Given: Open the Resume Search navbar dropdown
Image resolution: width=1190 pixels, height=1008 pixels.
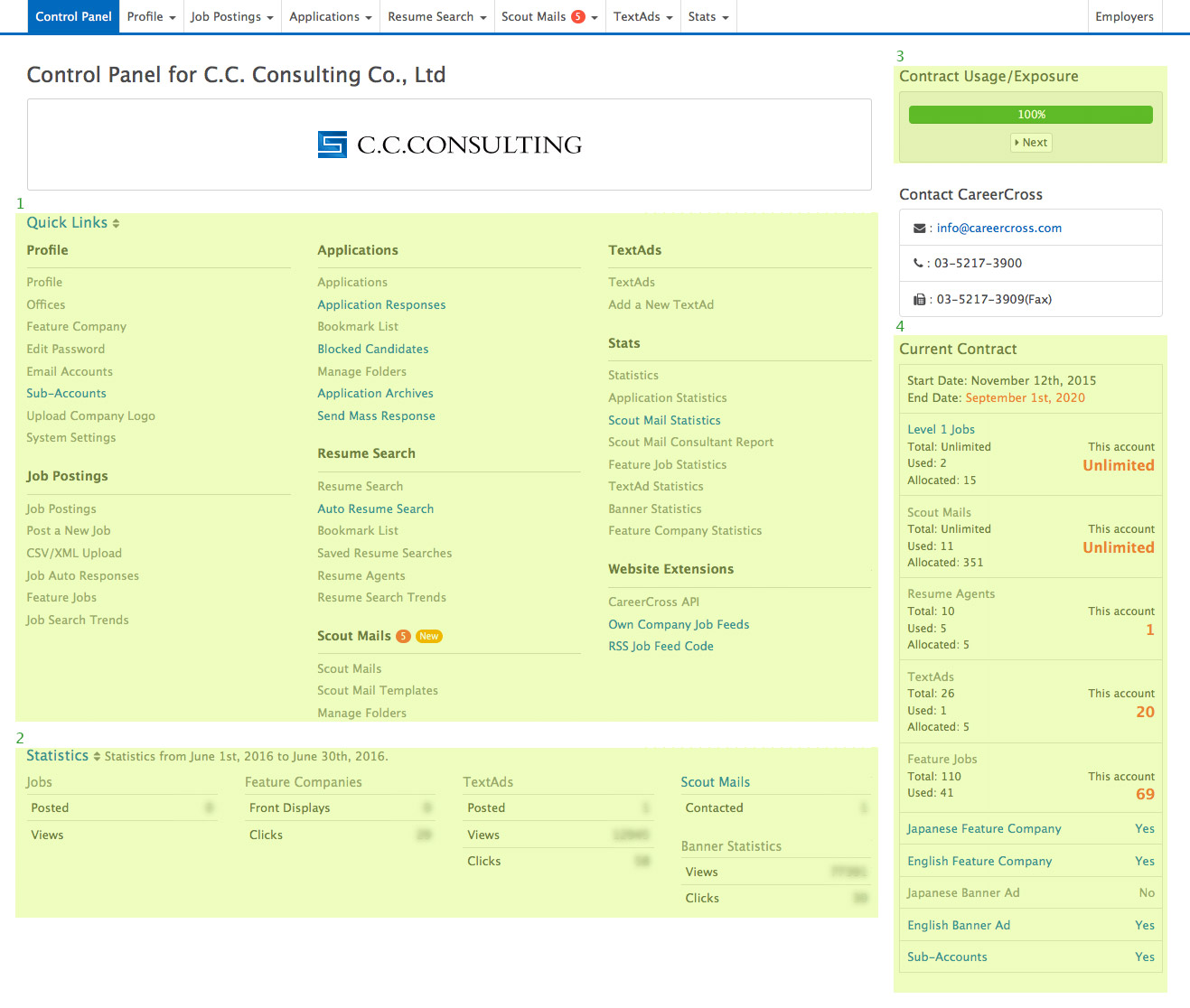Looking at the screenshot, I should (437, 16).
